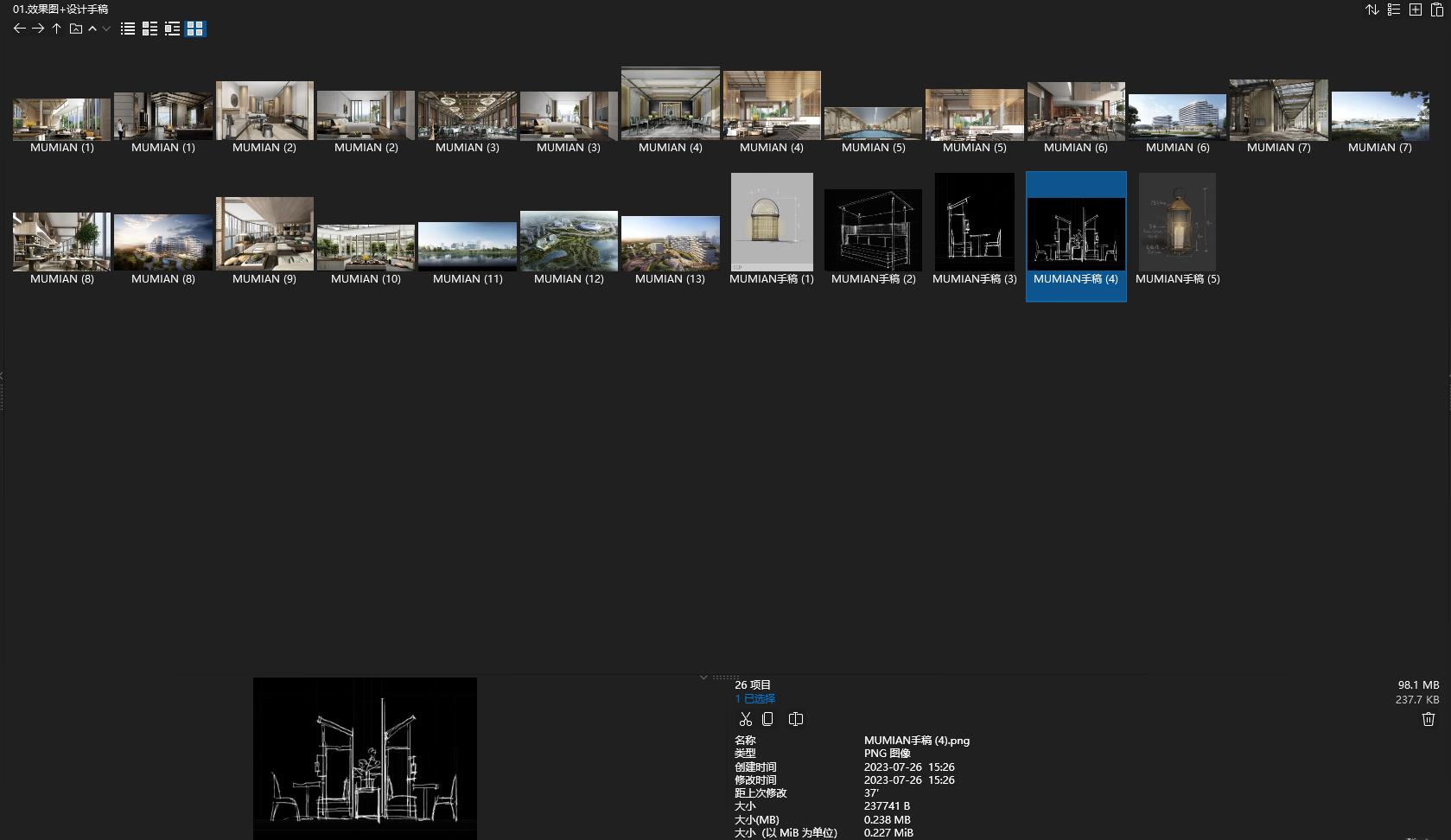The width and height of the screenshot is (1451, 840).
Task: Open the folder history dropdown
Action: coord(106,29)
